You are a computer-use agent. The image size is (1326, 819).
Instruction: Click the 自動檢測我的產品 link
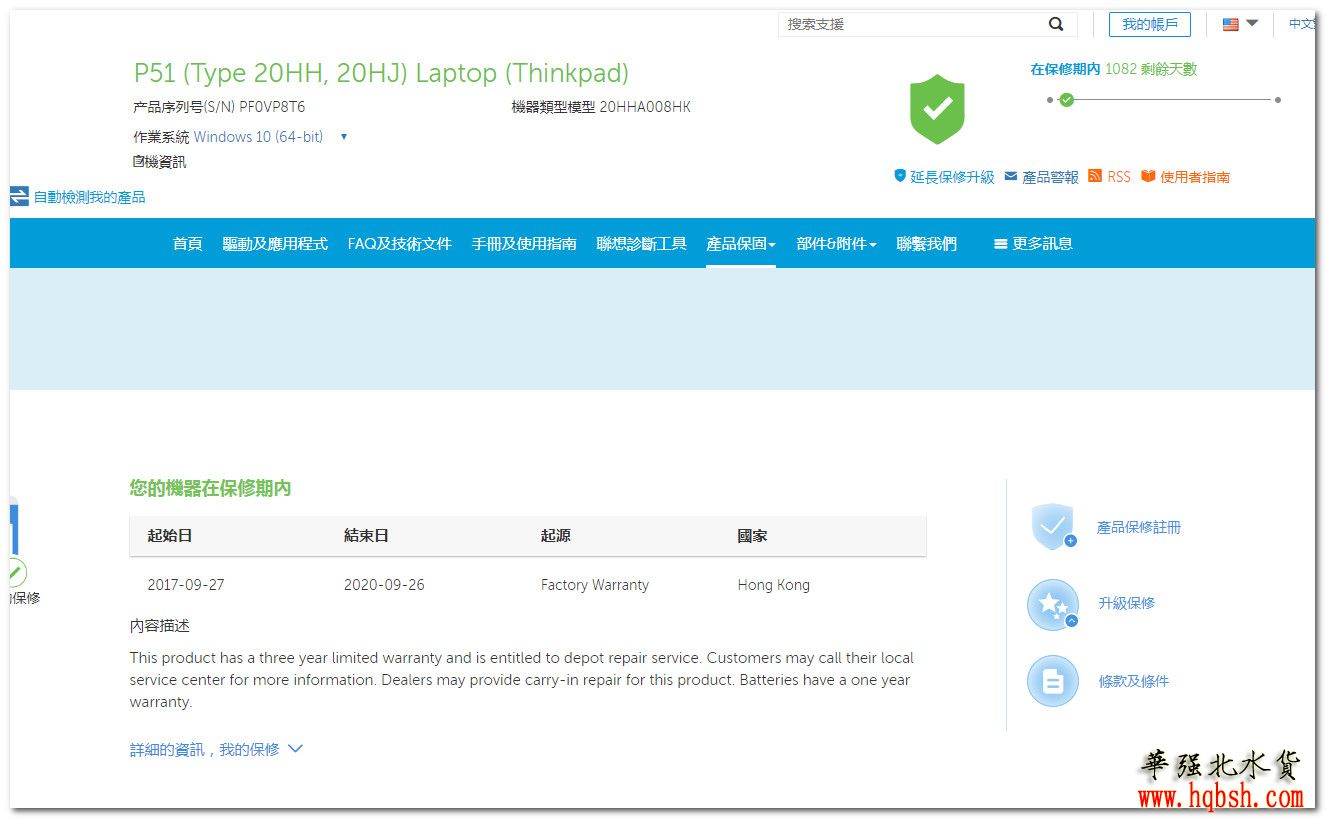click(90, 197)
